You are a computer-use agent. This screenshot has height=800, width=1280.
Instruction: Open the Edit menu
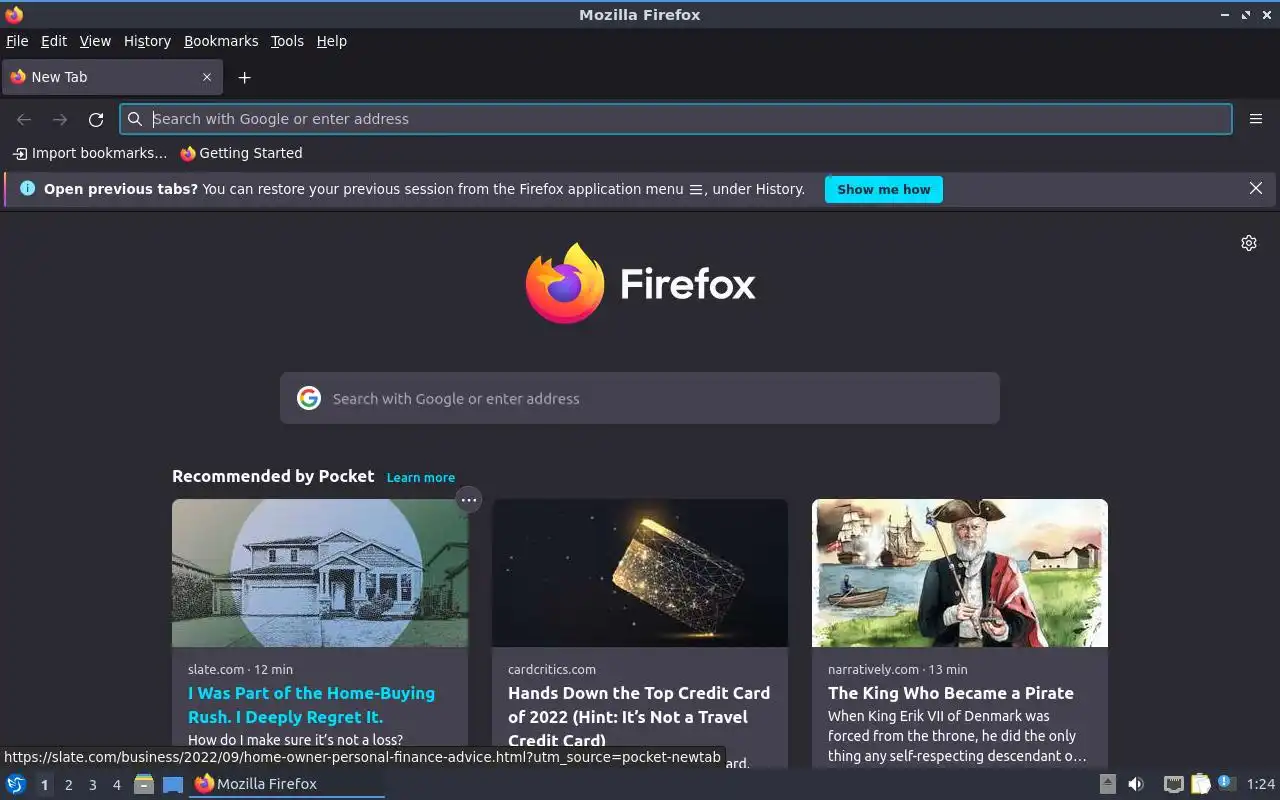tap(54, 41)
